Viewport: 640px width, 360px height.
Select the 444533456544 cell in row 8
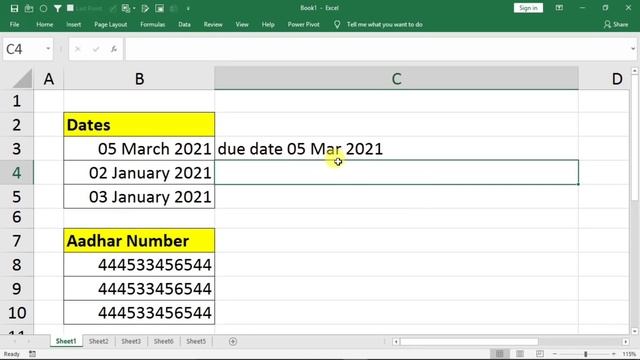[x=139, y=265]
